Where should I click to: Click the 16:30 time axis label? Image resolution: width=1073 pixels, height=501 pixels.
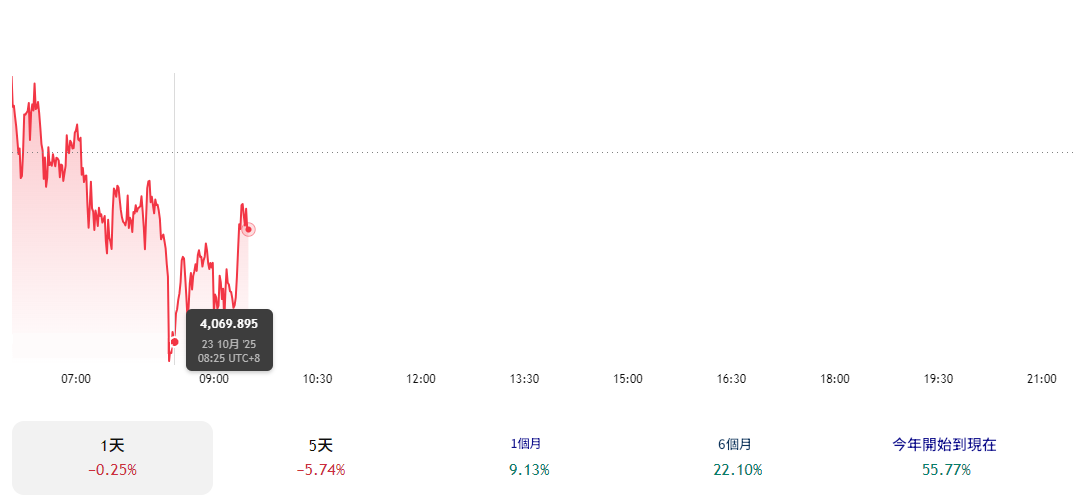pyautogui.click(x=731, y=379)
